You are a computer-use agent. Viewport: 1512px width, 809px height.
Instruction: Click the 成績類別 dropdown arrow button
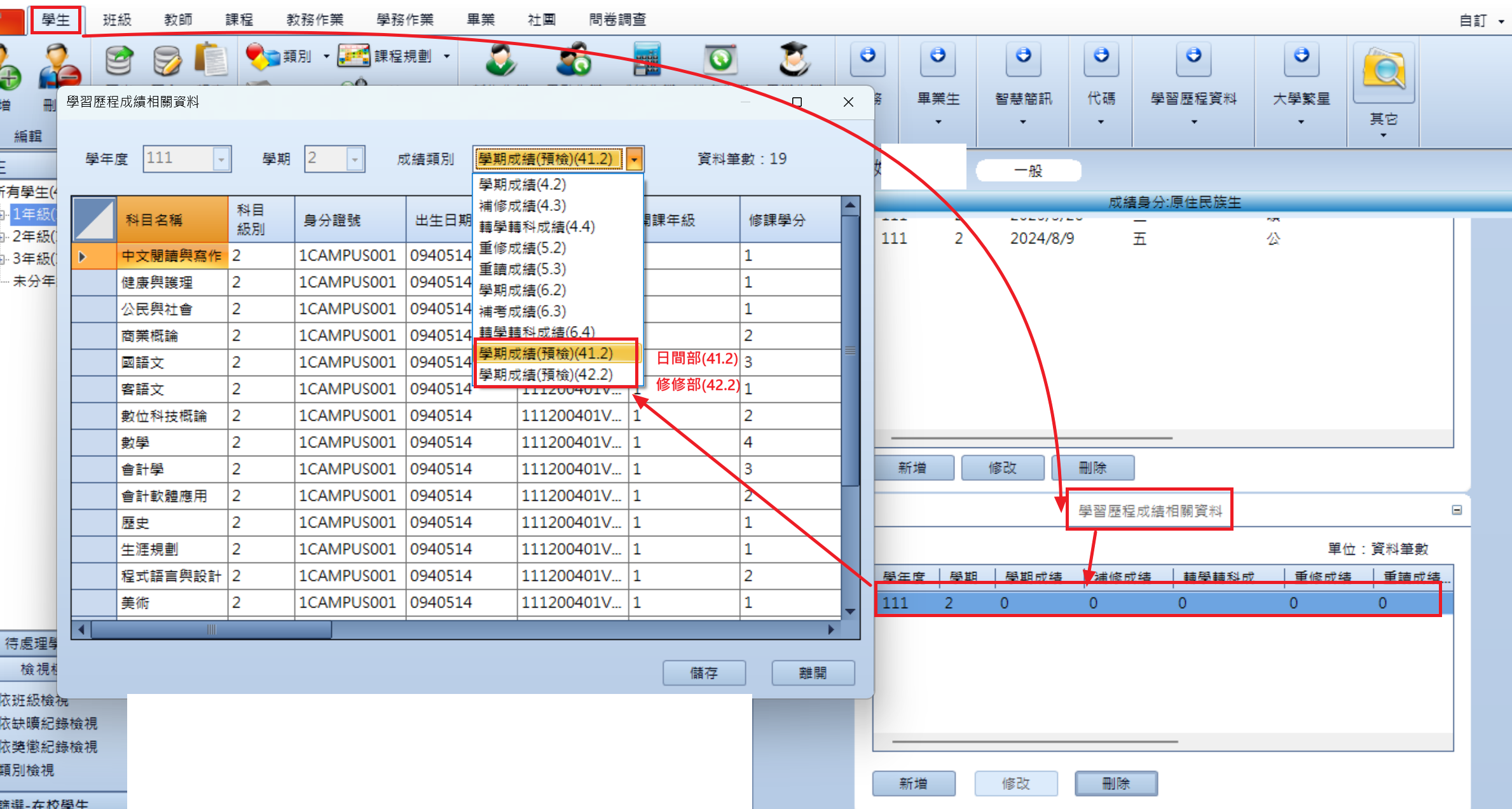(x=634, y=159)
